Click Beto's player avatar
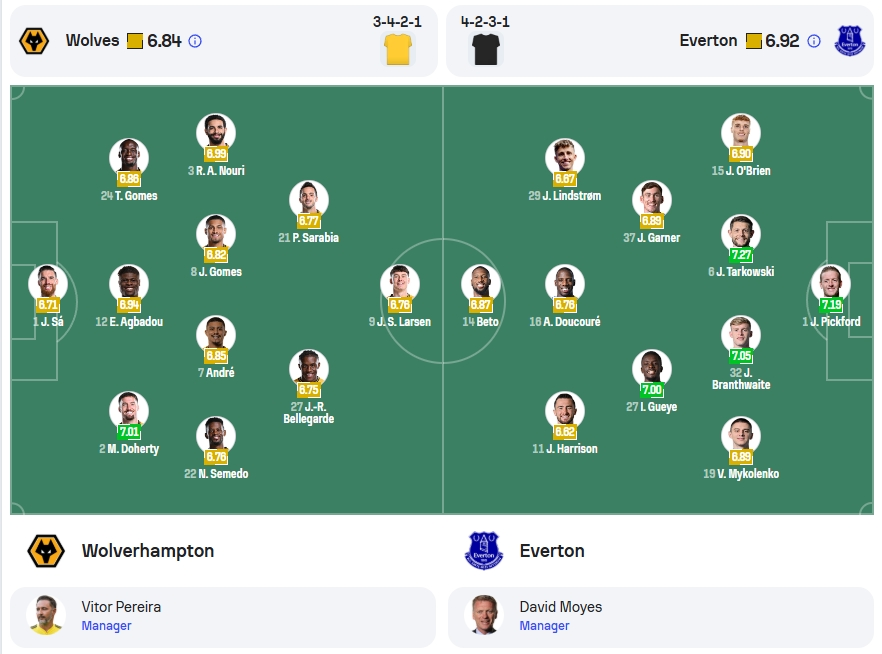882x654 pixels. 480,283
